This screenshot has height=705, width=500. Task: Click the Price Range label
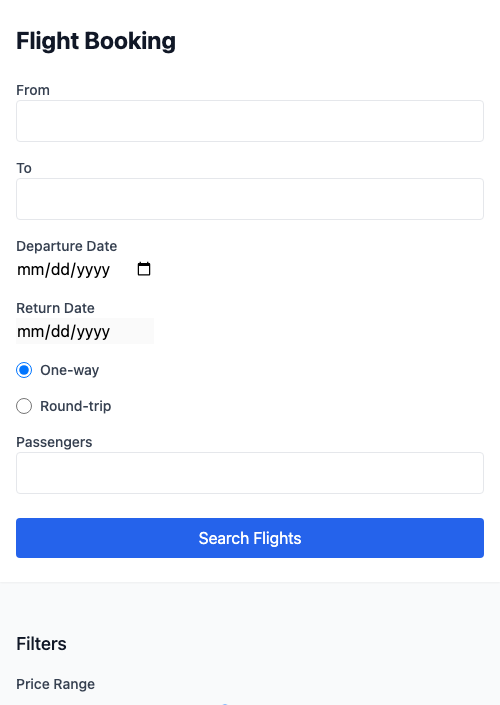point(55,684)
